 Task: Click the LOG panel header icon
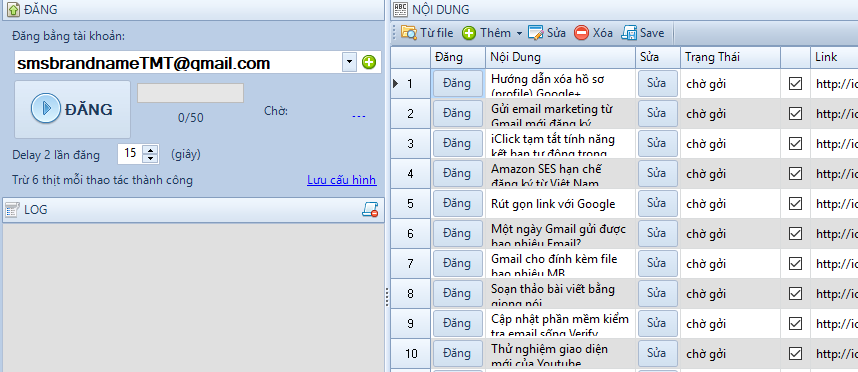point(12,210)
